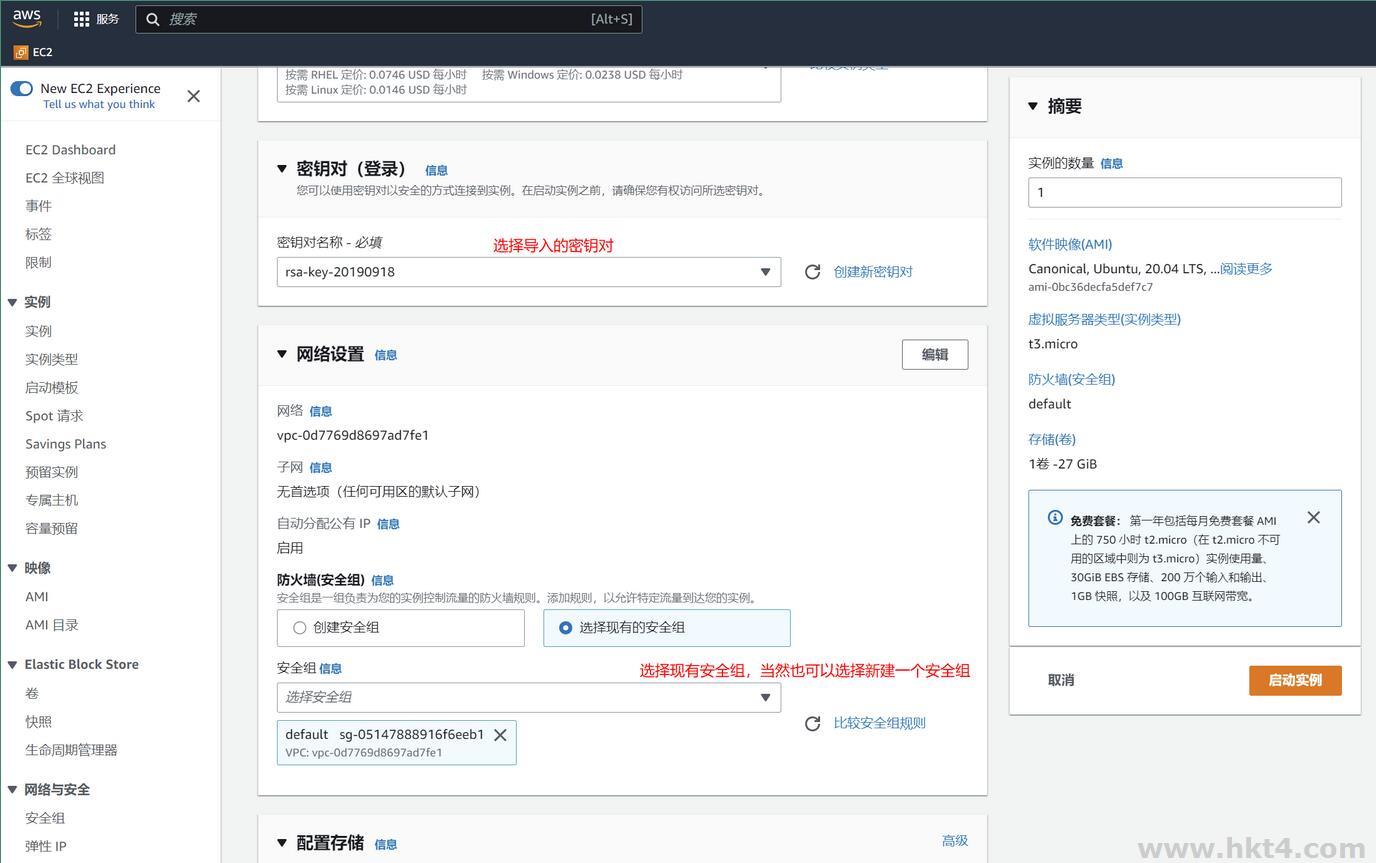Screen dimensions: 1376x863
Task: Select the 创建安全组 radio option
Action: (299, 628)
